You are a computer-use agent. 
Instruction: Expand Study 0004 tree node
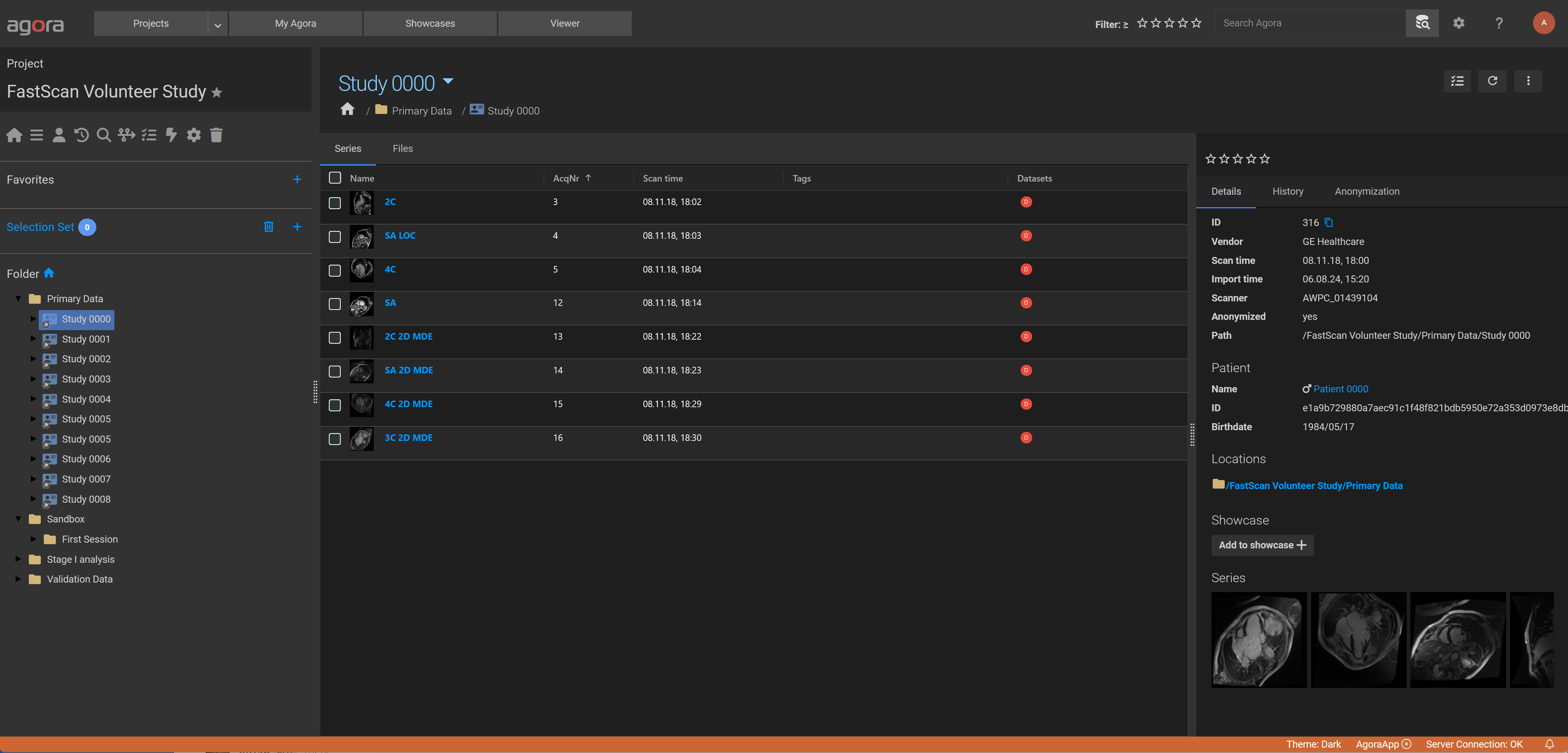coord(33,399)
